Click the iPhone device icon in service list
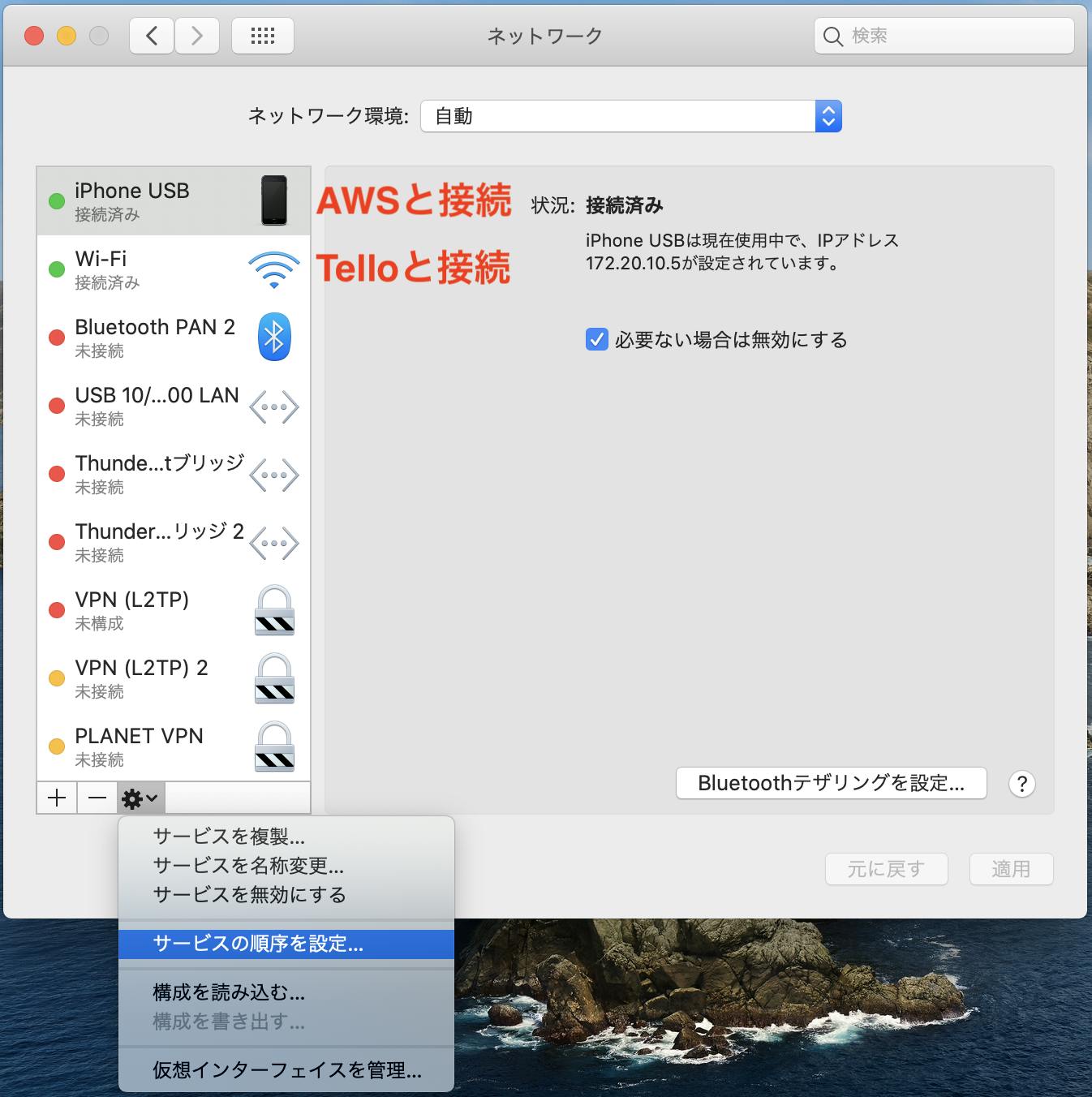The image size is (1092, 1097). [x=274, y=200]
